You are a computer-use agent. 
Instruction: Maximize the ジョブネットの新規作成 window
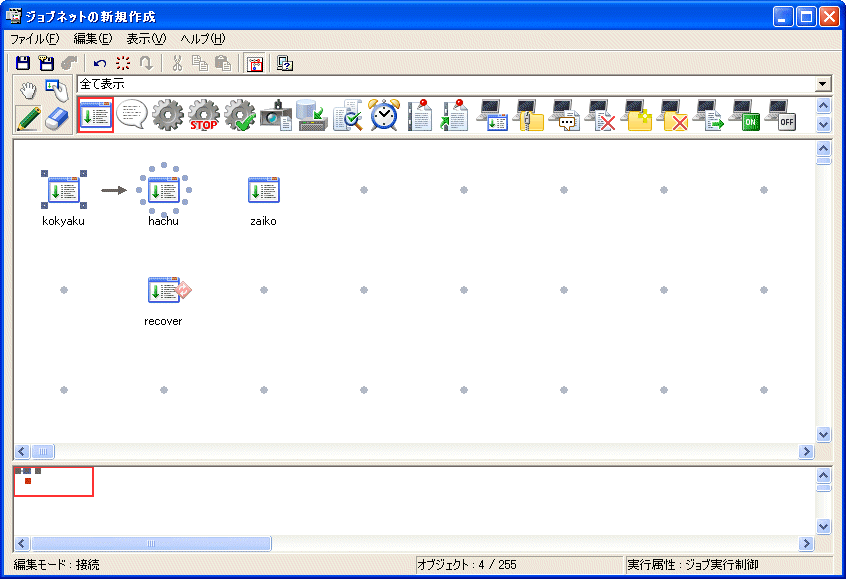806,17
